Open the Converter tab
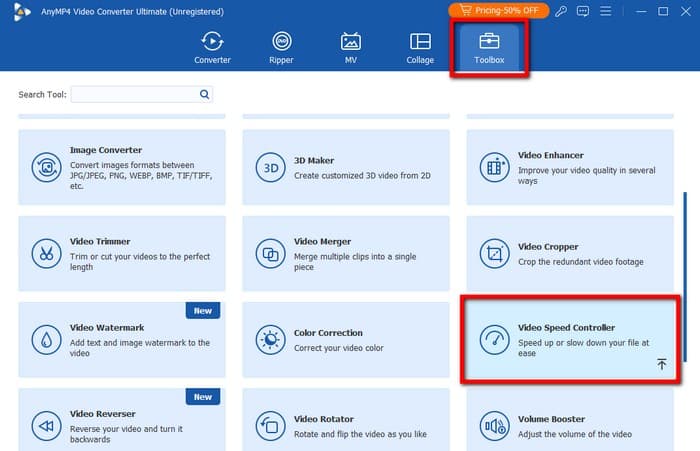Viewport: 700px width, 451px height. coord(212,48)
